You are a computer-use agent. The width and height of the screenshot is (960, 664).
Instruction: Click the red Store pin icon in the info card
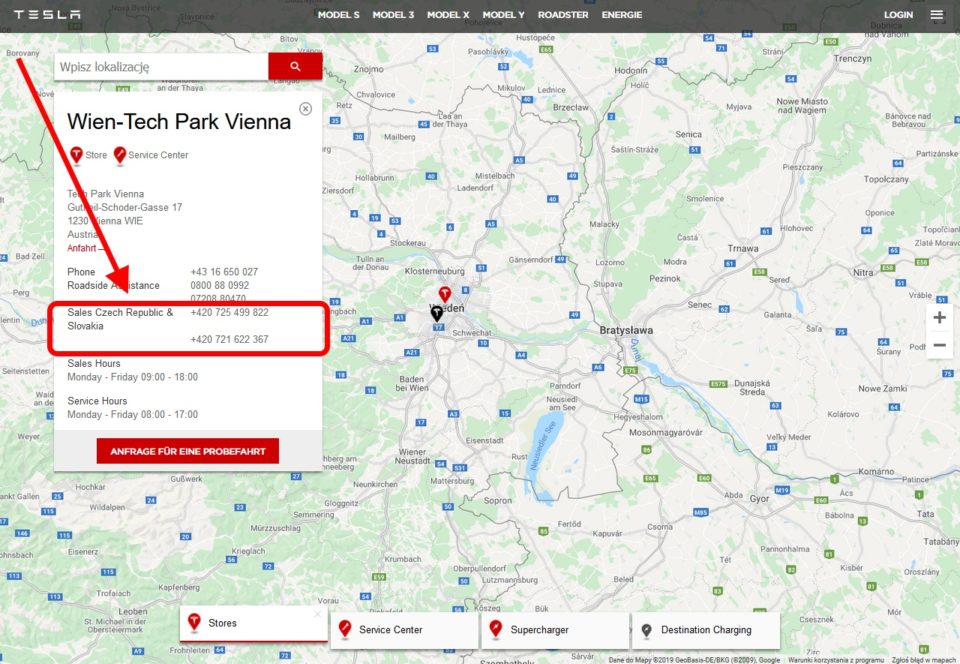tap(76, 155)
